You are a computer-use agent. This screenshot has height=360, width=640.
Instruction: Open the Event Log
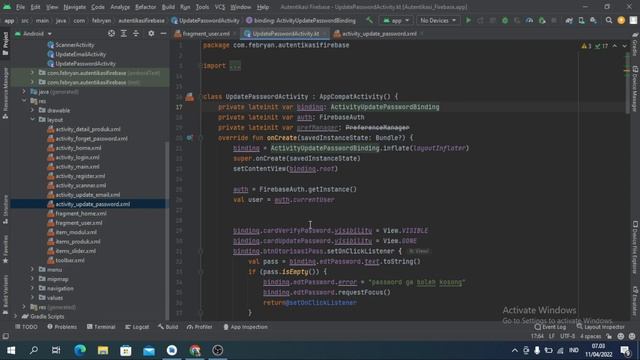point(550,327)
